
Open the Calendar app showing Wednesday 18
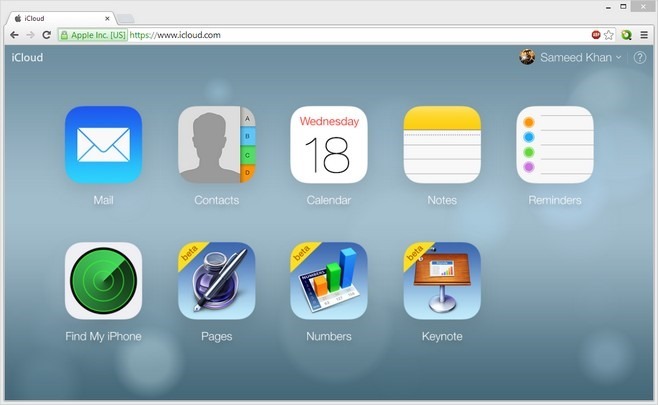pos(329,144)
